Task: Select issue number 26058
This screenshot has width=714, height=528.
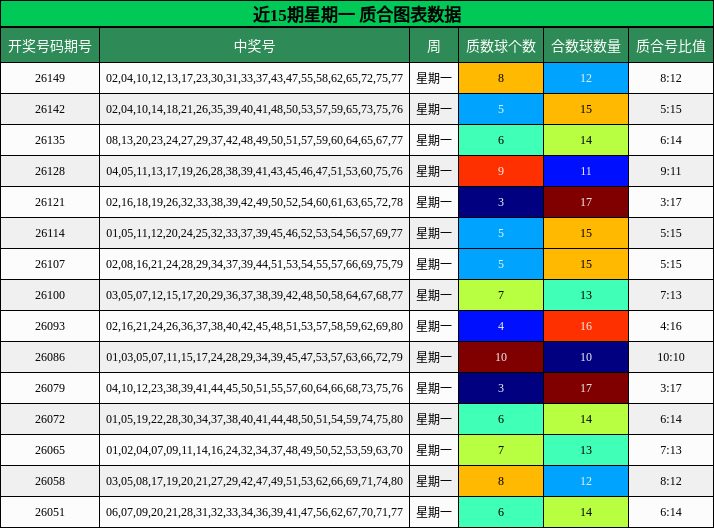Action: click(x=50, y=480)
